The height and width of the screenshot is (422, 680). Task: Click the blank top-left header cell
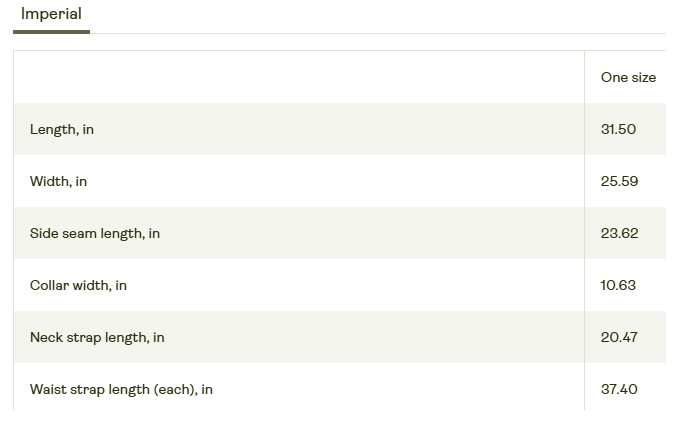[298, 77]
